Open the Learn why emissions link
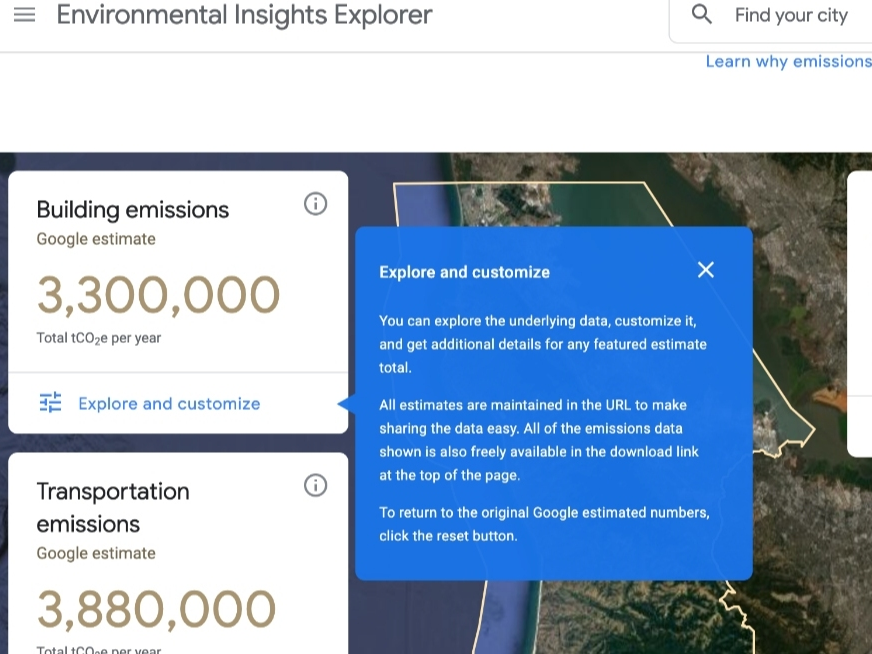872x654 pixels. point(788,62)
